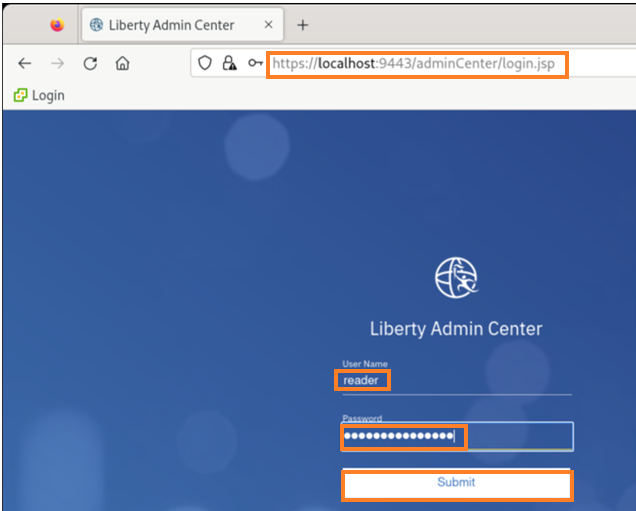Open a new browser tab

(x=303, y=25)
